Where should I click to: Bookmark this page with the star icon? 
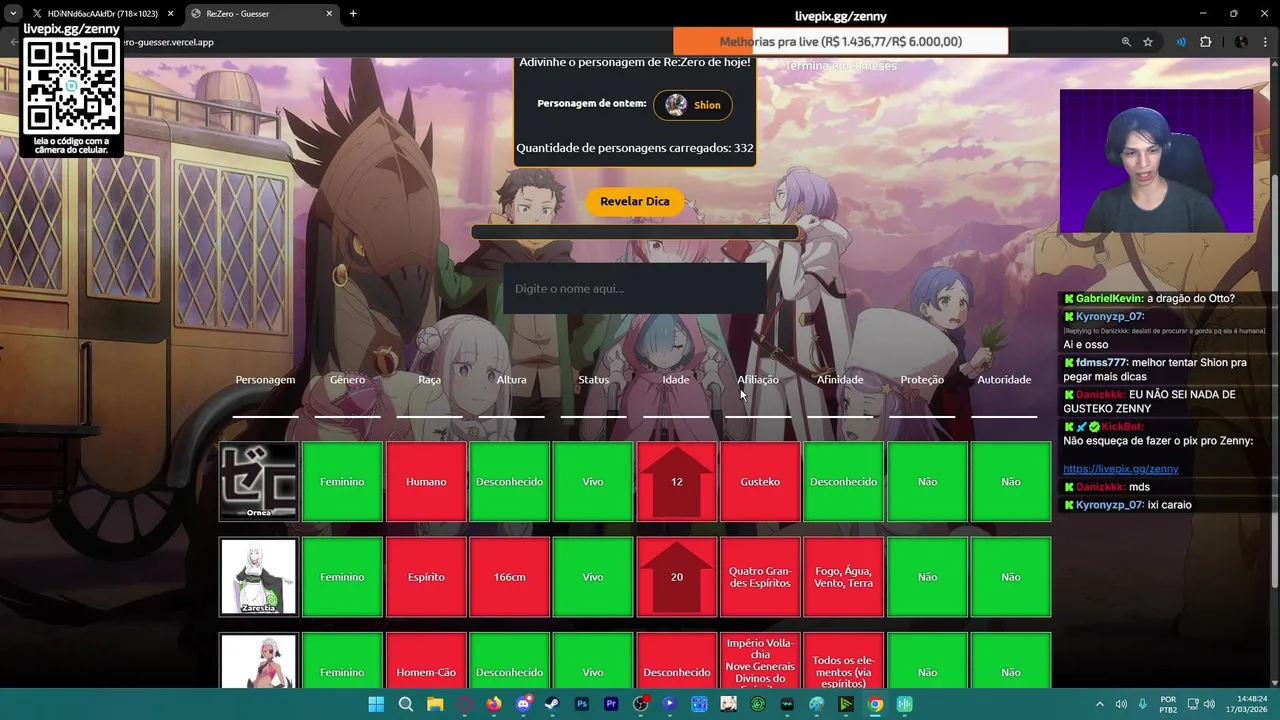point(1148,42)
